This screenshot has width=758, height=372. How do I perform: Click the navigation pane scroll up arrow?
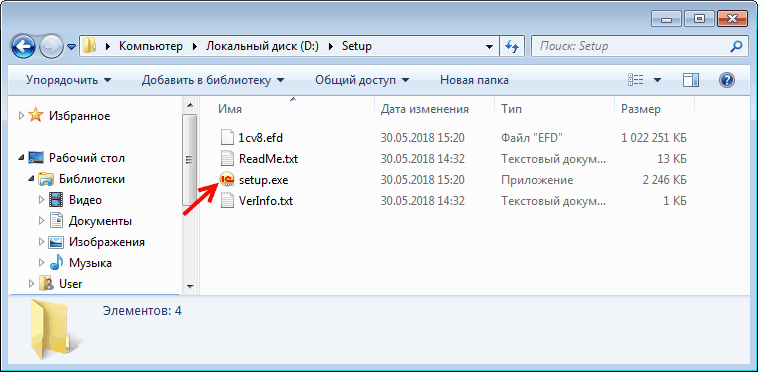pos(190,105)
